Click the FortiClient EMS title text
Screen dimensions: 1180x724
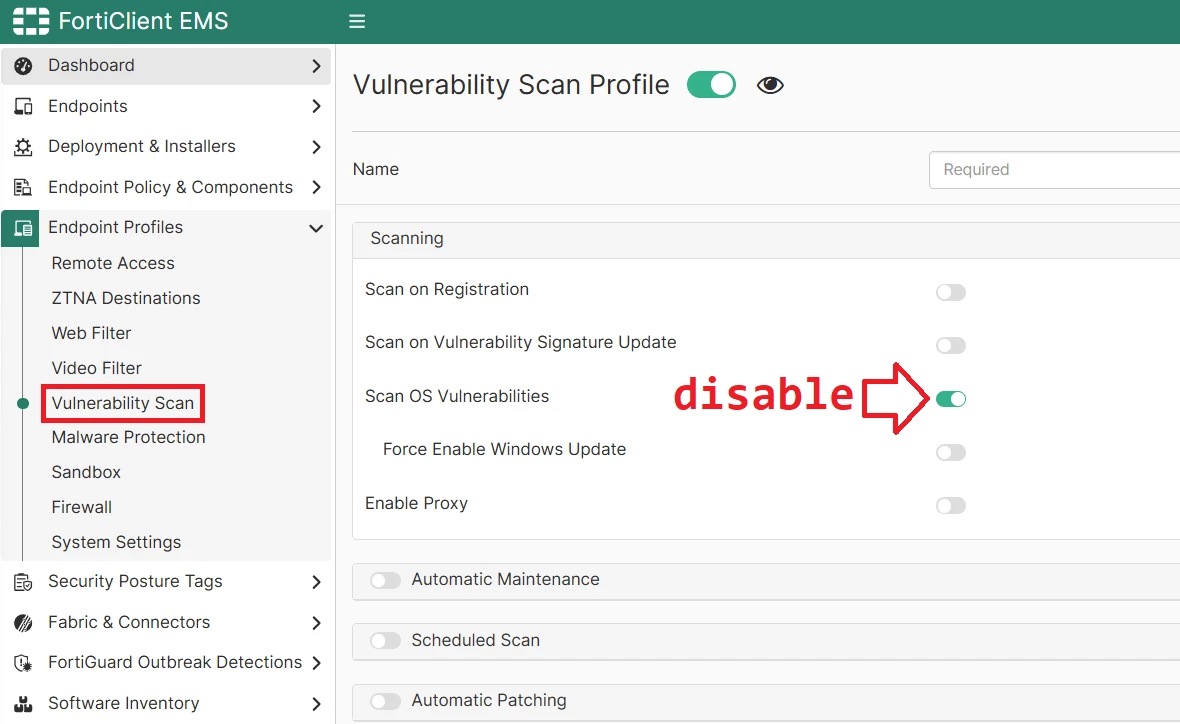pyautogui.click(x=143, y=21)
